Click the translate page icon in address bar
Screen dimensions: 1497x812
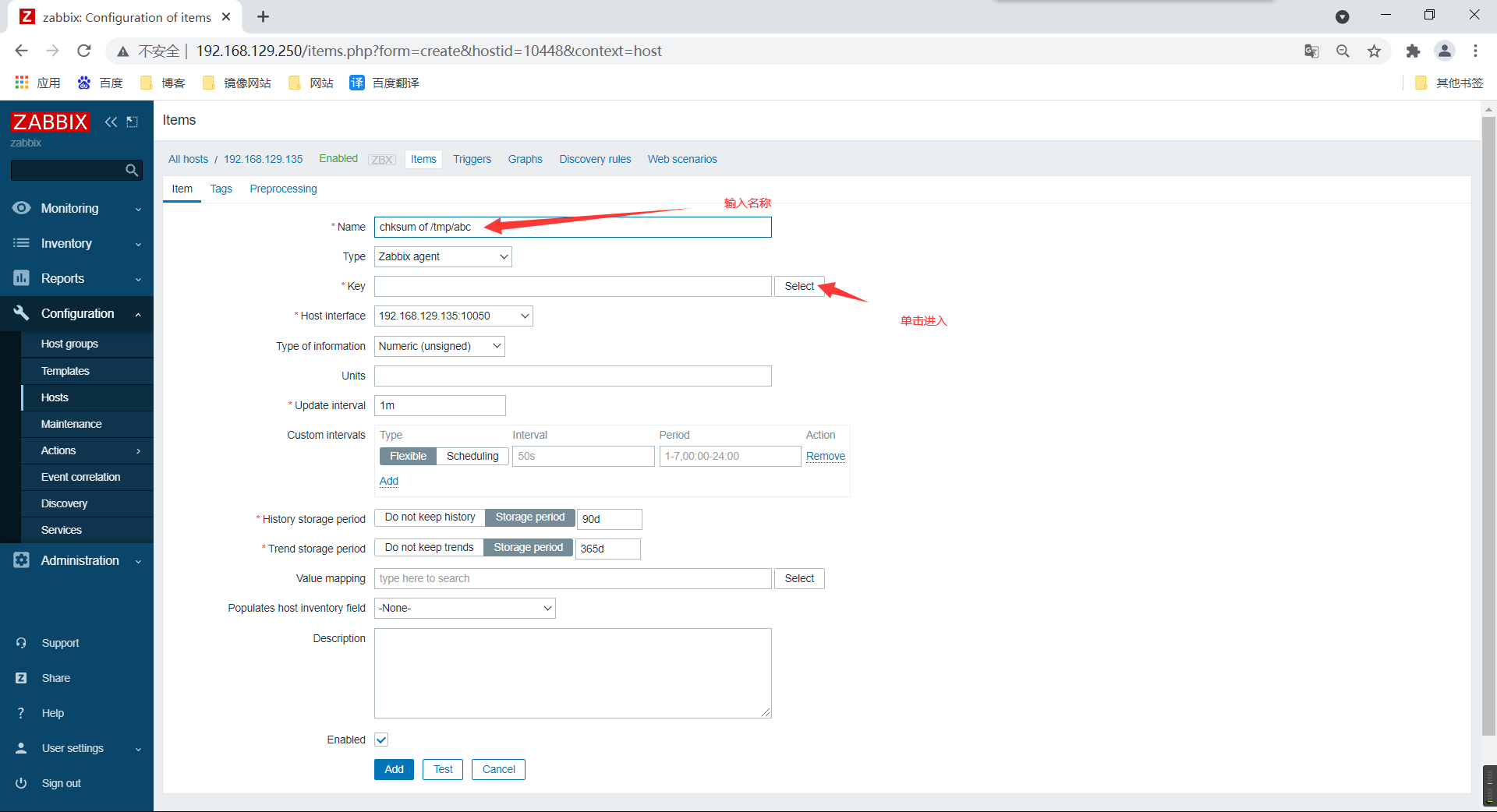(x=1311, y=51)
